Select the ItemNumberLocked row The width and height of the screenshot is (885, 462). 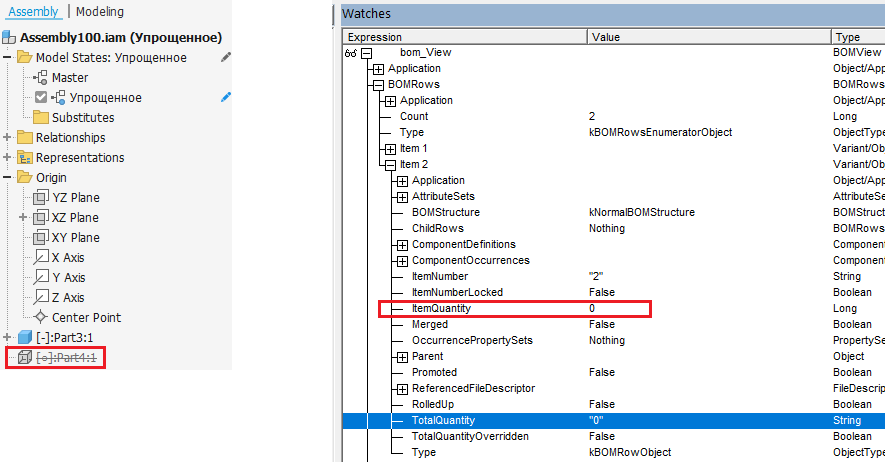click(x=614, y=292)
